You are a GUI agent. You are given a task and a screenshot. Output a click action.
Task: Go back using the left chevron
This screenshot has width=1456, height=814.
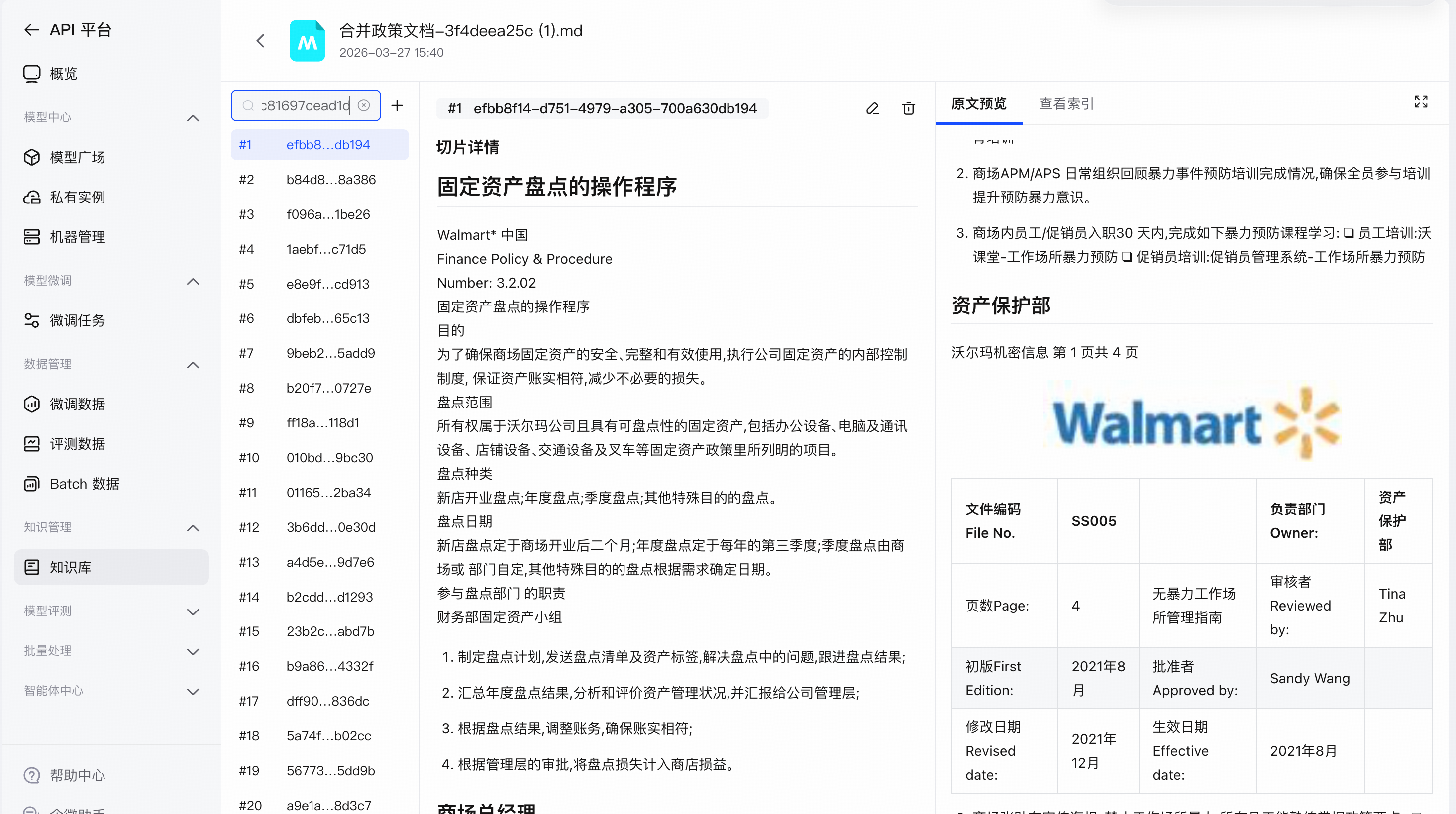261,41
